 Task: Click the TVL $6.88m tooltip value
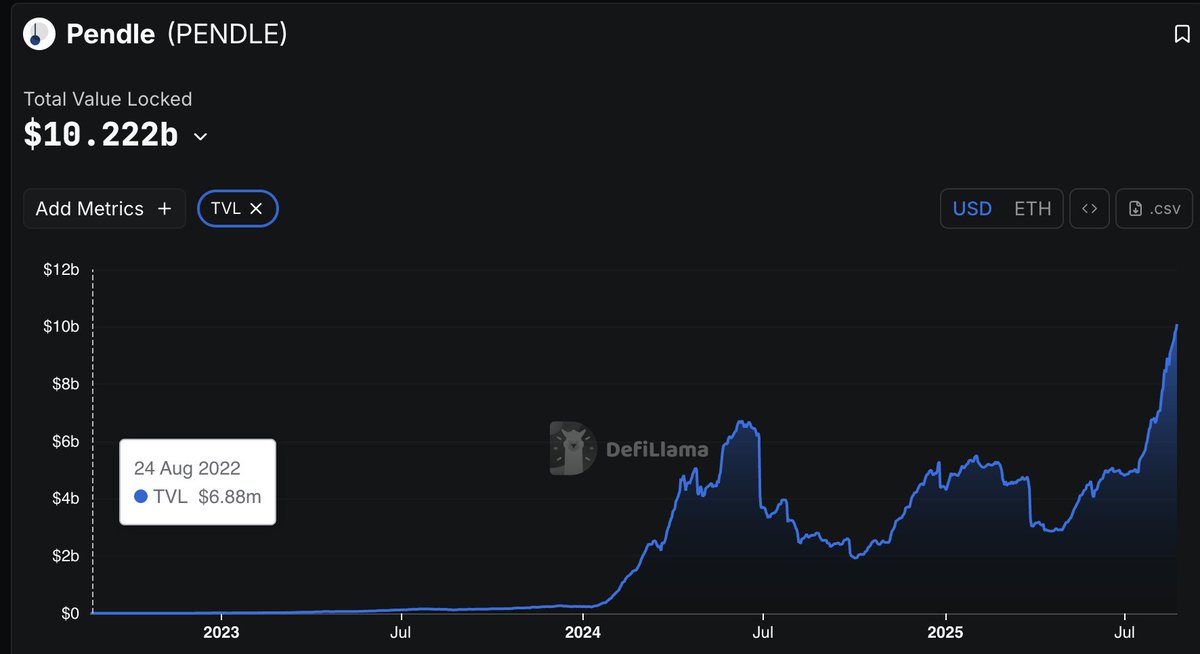click(x=197, y=496)
